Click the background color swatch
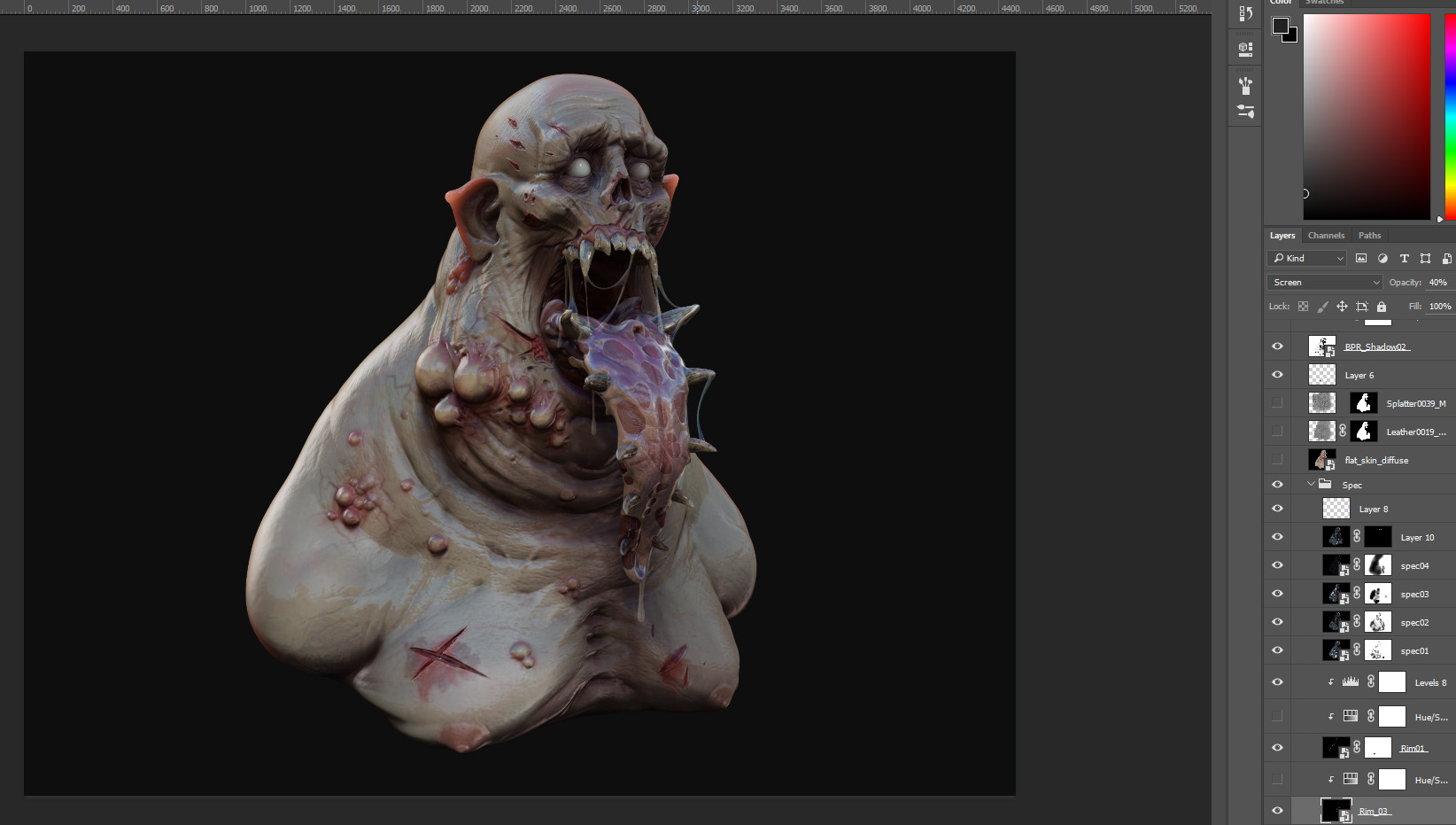The image size is (1456, 825). coord(1292,36)
